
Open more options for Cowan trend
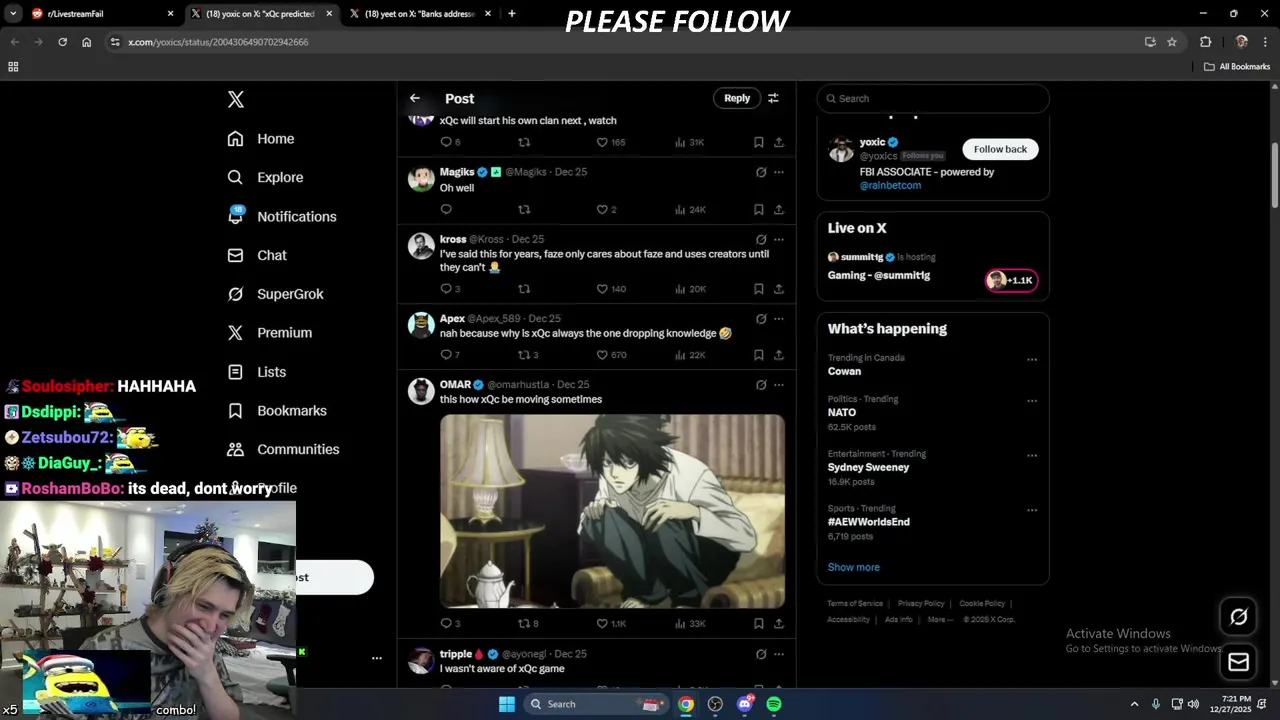(x=1032, y=360)
